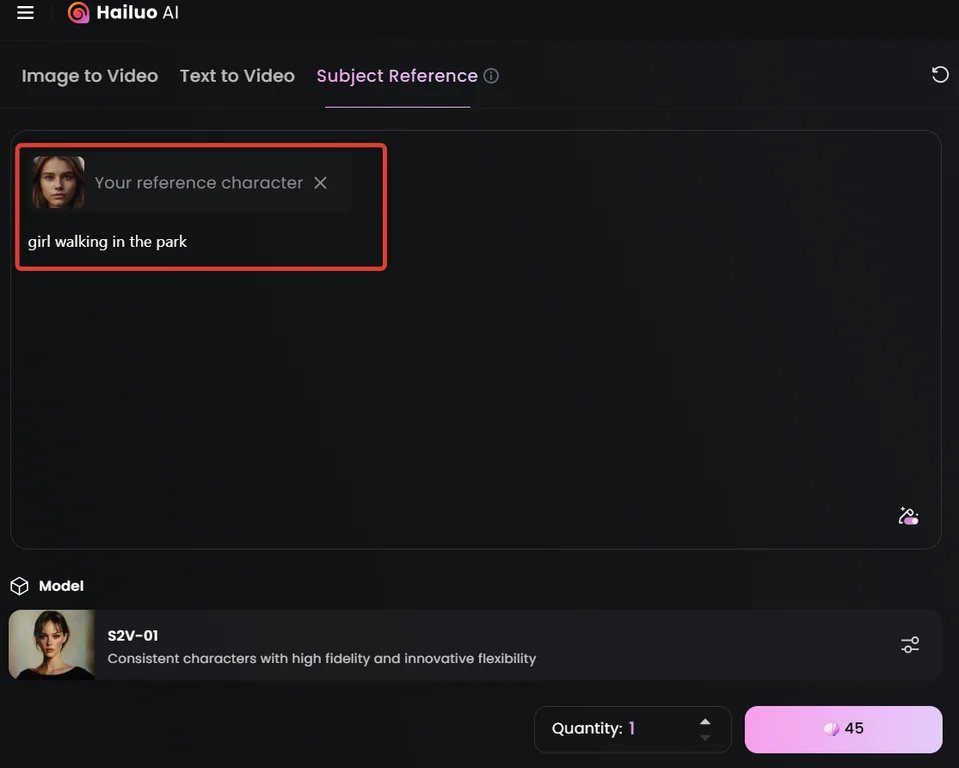The height and width of the screenshot is (768, 959).
Task: Click the prompt text 'girl walking in the park'
Action: (108, 241)
